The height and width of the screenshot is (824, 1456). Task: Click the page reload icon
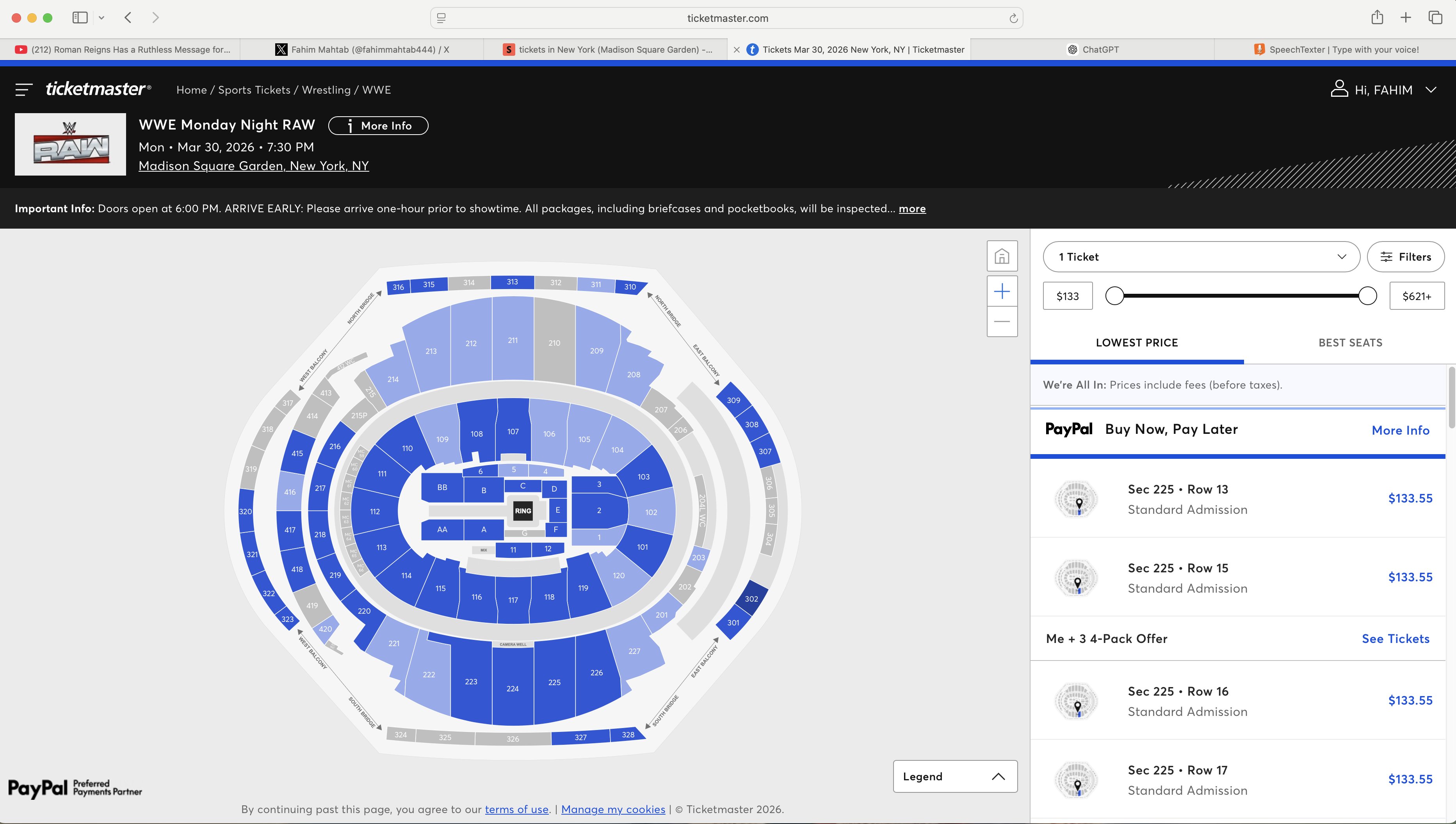coord(1013,19)
